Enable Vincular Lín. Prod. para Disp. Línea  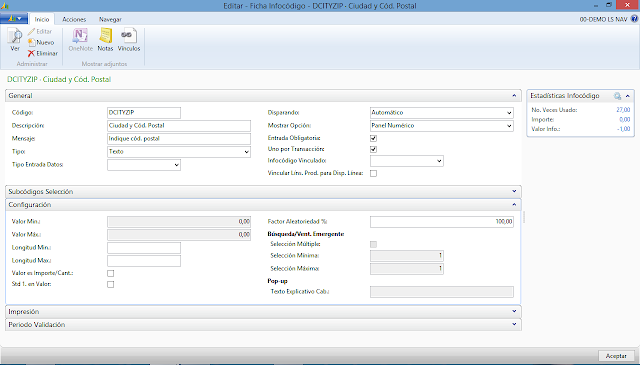[373, 174]
